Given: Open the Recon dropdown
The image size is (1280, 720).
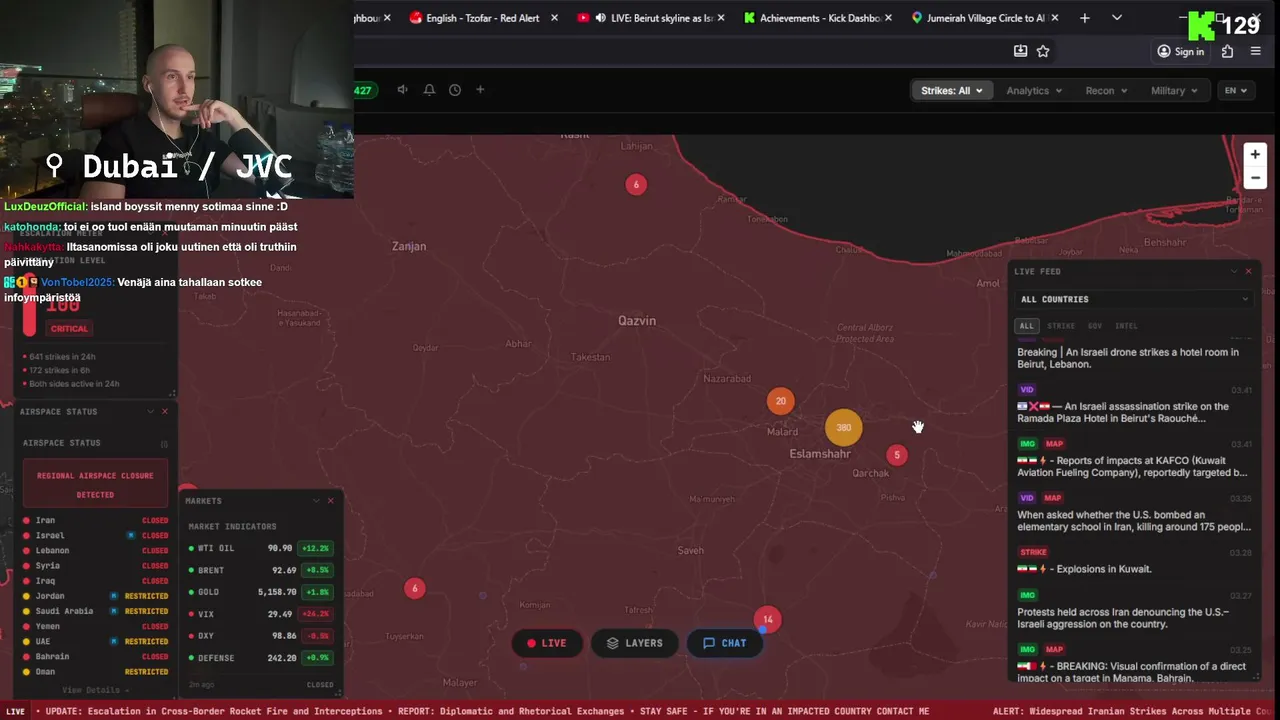Looking at the screenshot, I should [1106, 90].
